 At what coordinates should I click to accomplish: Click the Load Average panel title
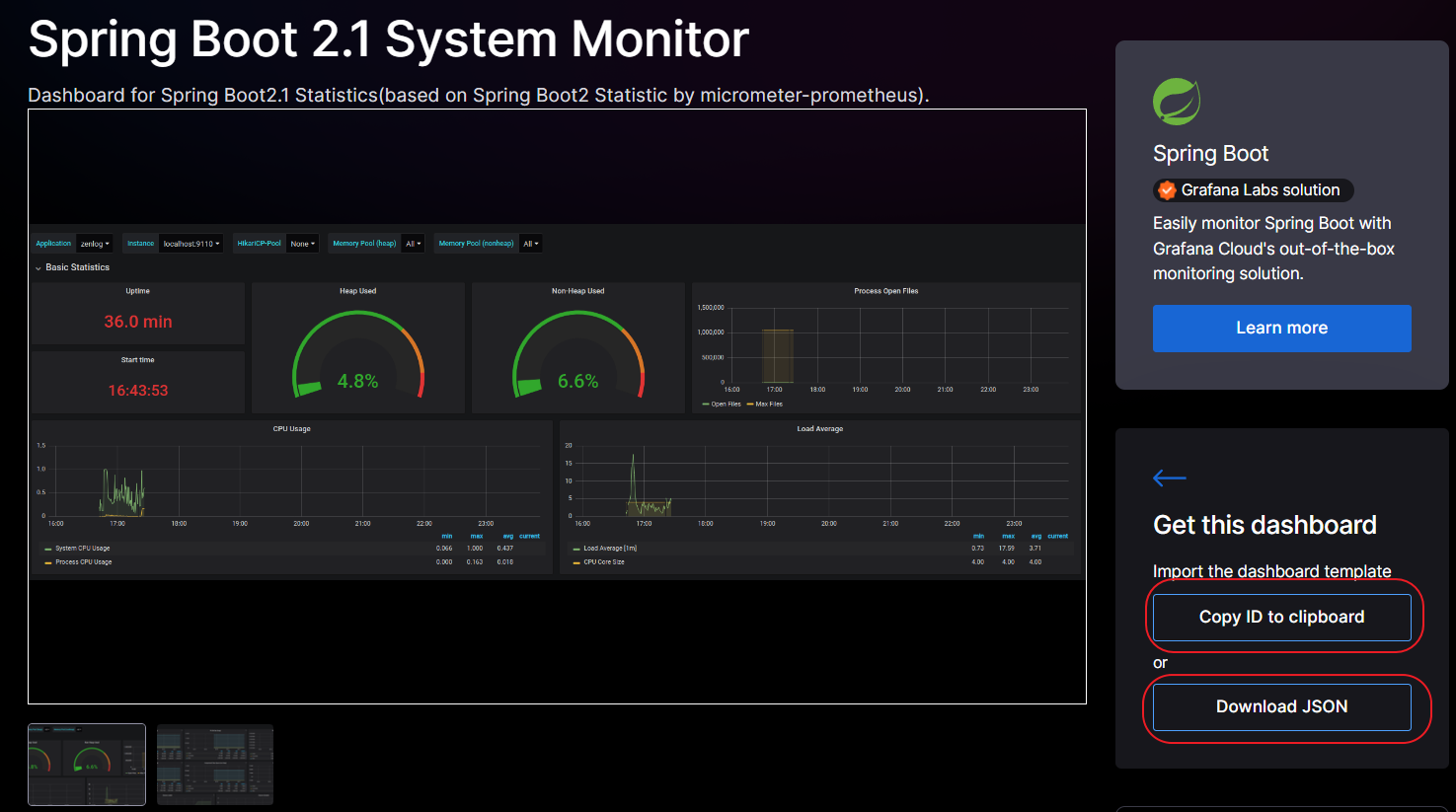[x=820, y=429]
